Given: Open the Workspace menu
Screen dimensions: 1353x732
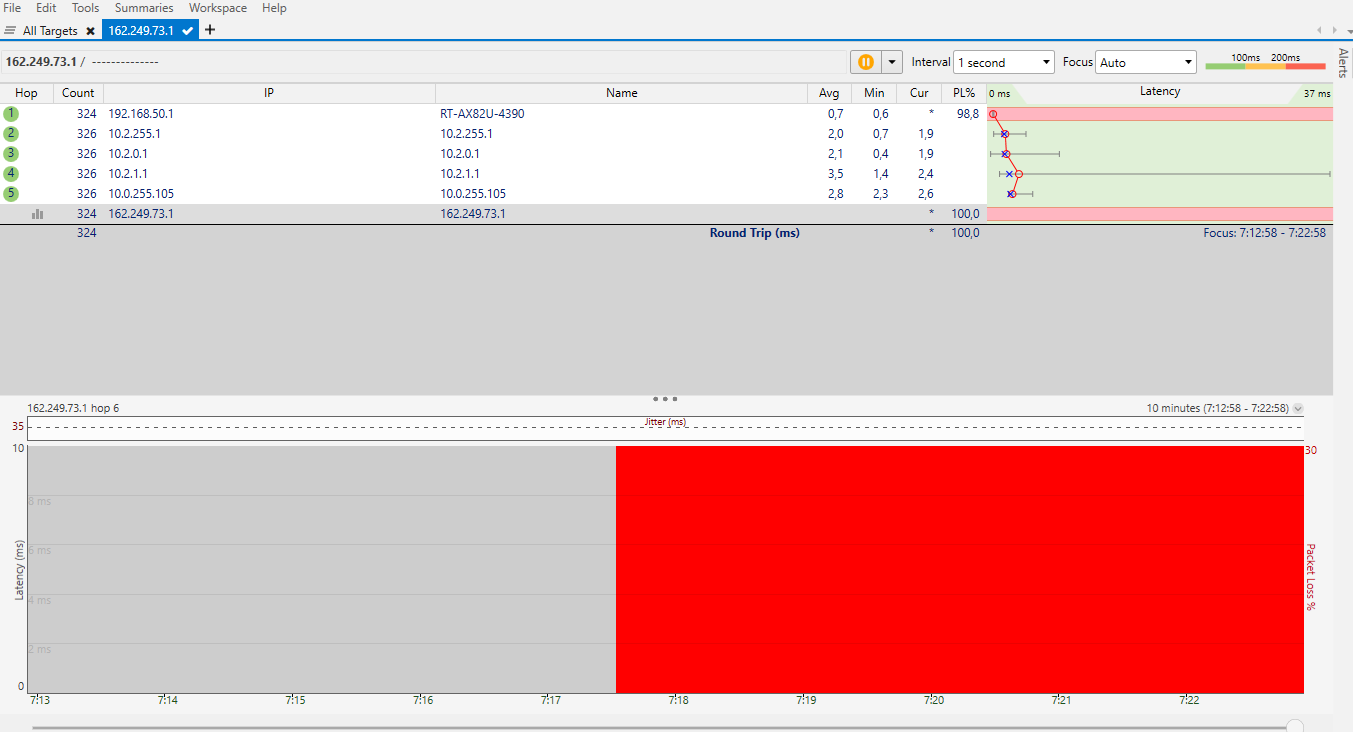Looking at the screenshot, I should click(x=218, y=8).
